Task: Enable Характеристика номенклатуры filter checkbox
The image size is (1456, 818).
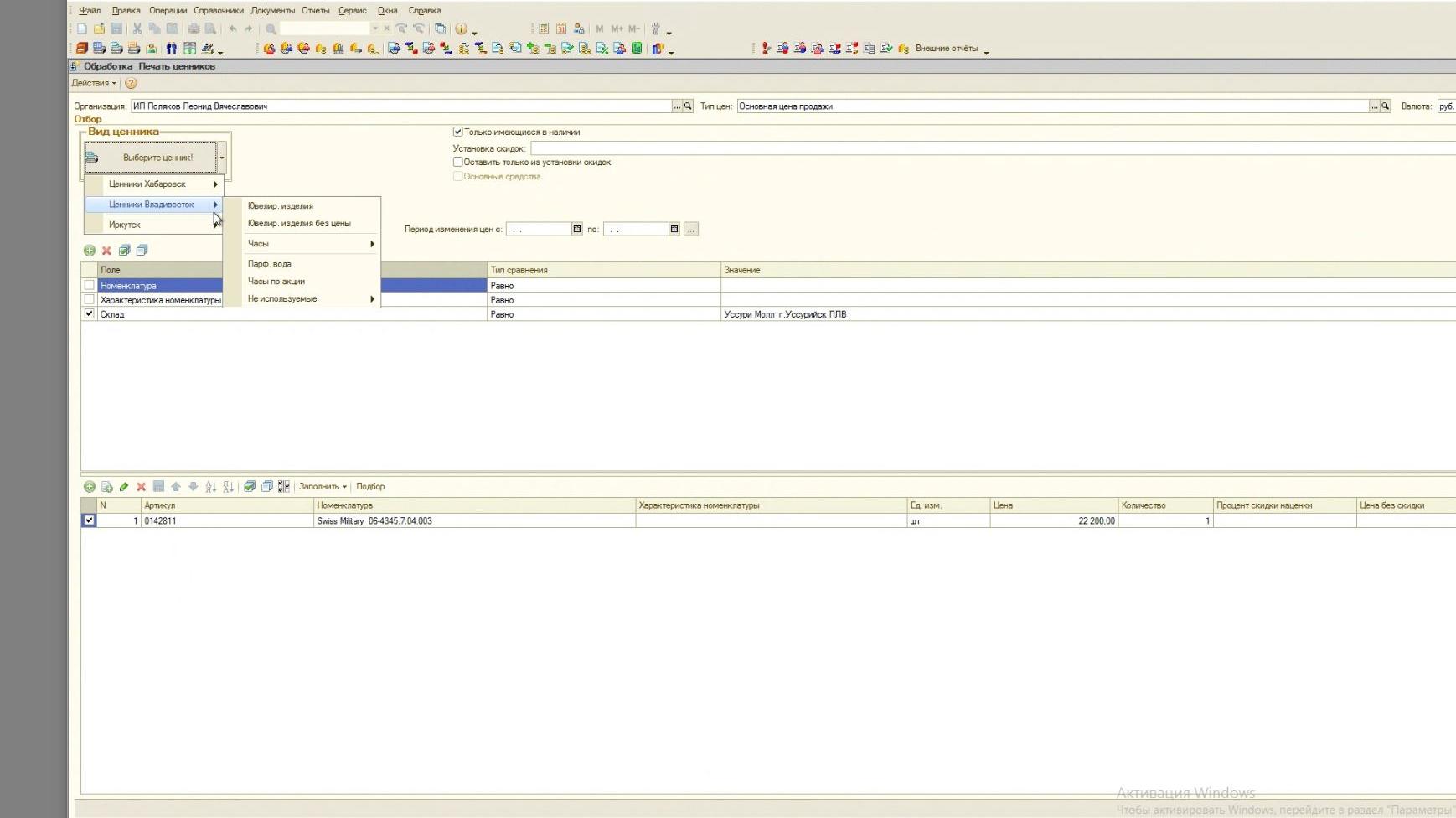Action: click(x=90, y=300)
